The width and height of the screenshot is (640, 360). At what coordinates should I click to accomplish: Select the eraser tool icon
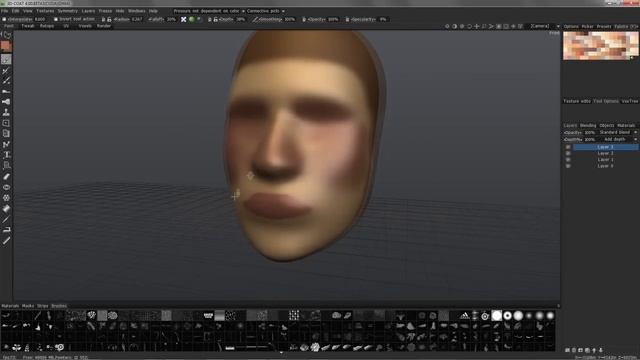(6, 176)
